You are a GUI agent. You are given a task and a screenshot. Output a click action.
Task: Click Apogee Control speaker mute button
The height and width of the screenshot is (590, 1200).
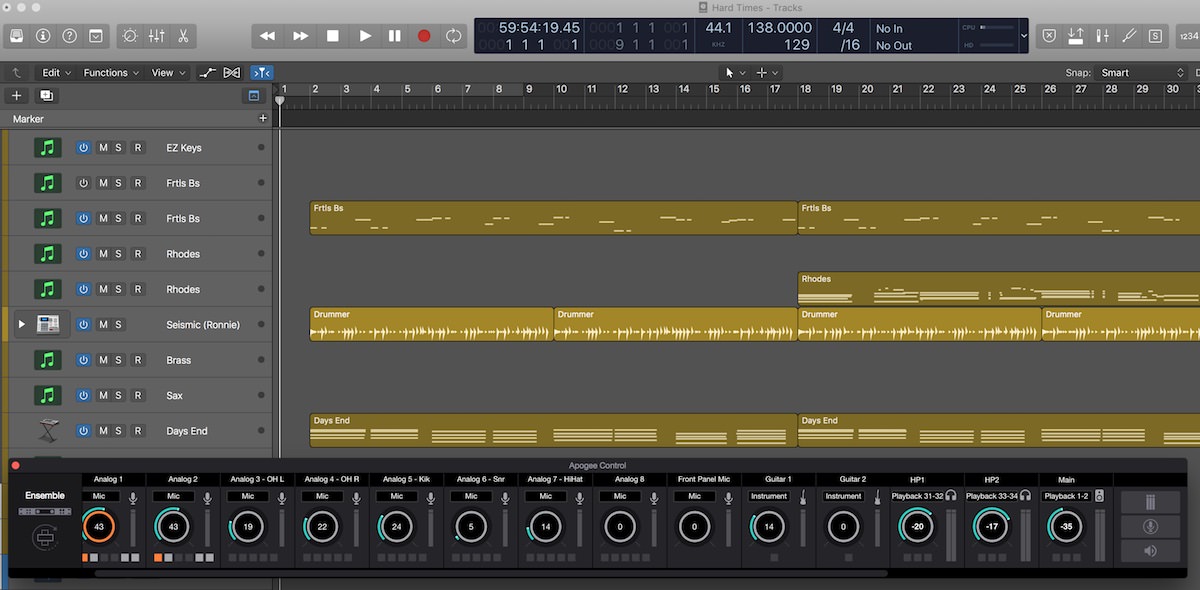tap(1150, 551)
